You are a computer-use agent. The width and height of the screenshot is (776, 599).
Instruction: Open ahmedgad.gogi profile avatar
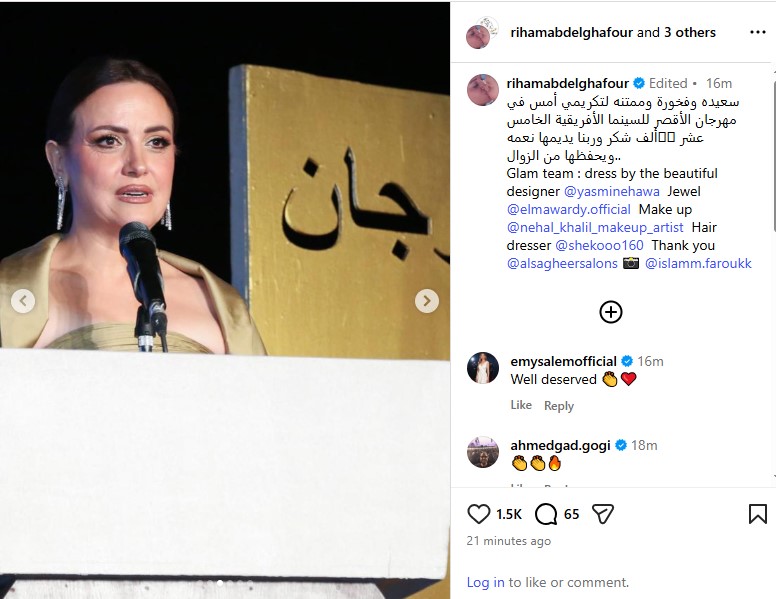(x=483, y=451)
